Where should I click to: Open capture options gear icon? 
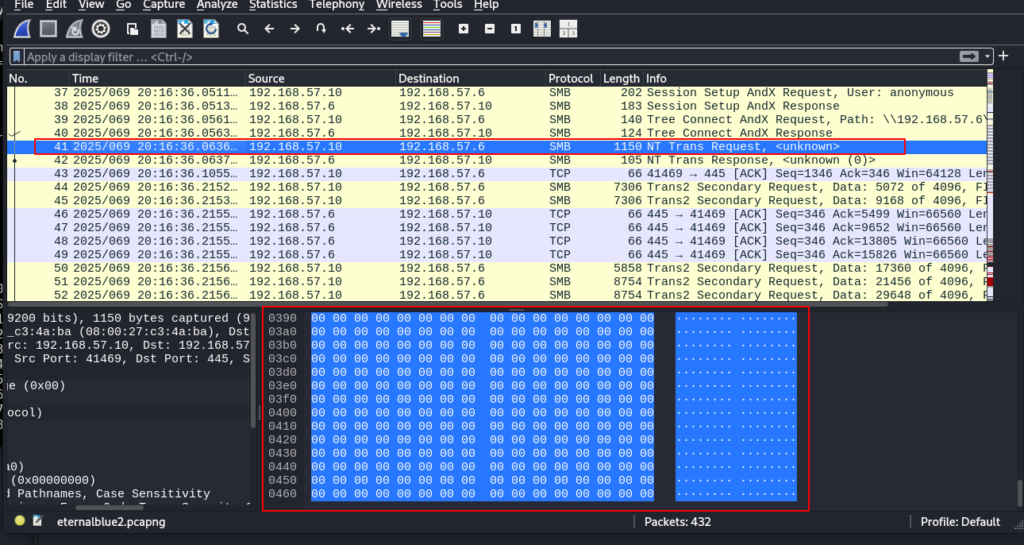click(x=101, y=29)
